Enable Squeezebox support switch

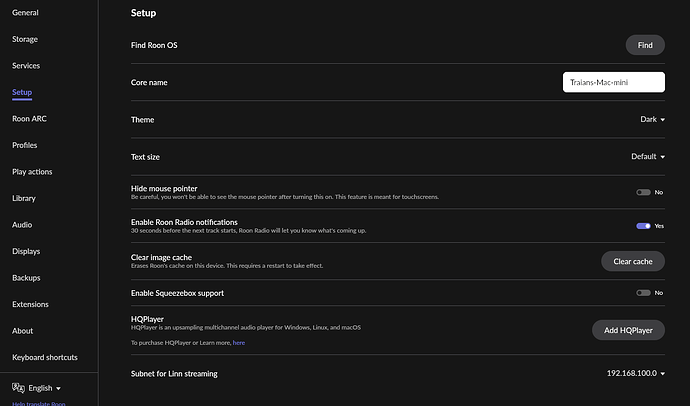pos(643,293)
